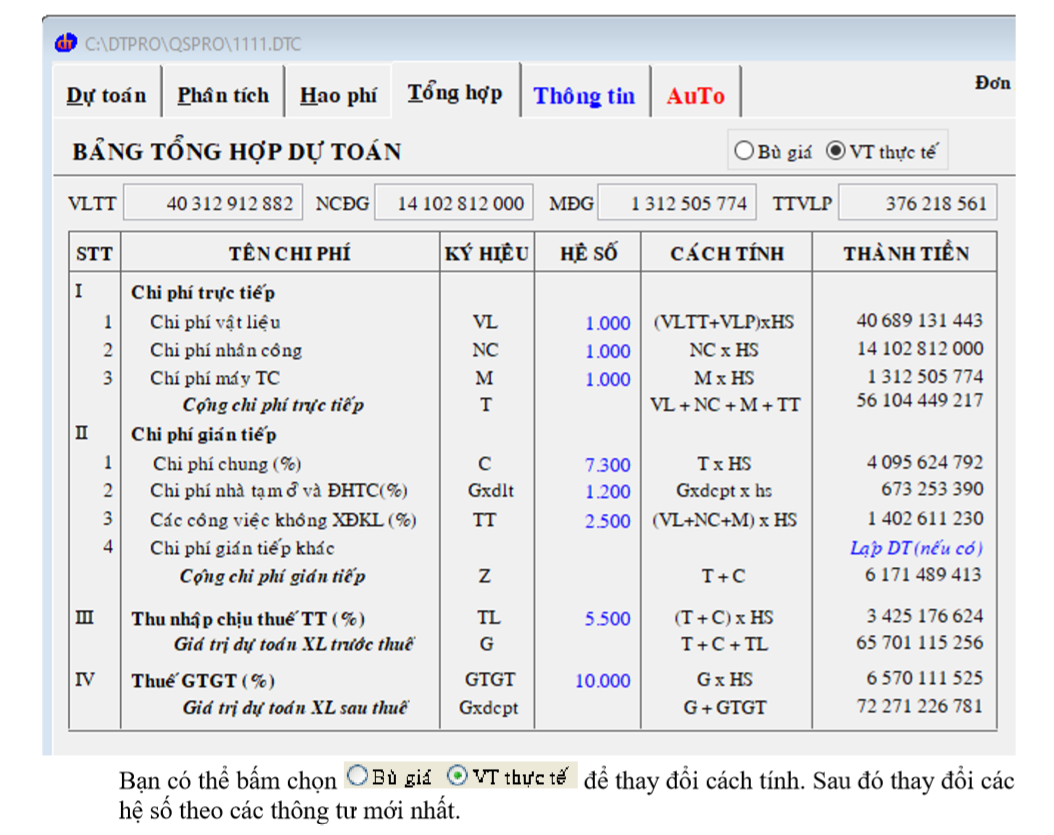Click the VLTT value field
The width and height of the screenshot is (1054, 835).
click(213, 204)
